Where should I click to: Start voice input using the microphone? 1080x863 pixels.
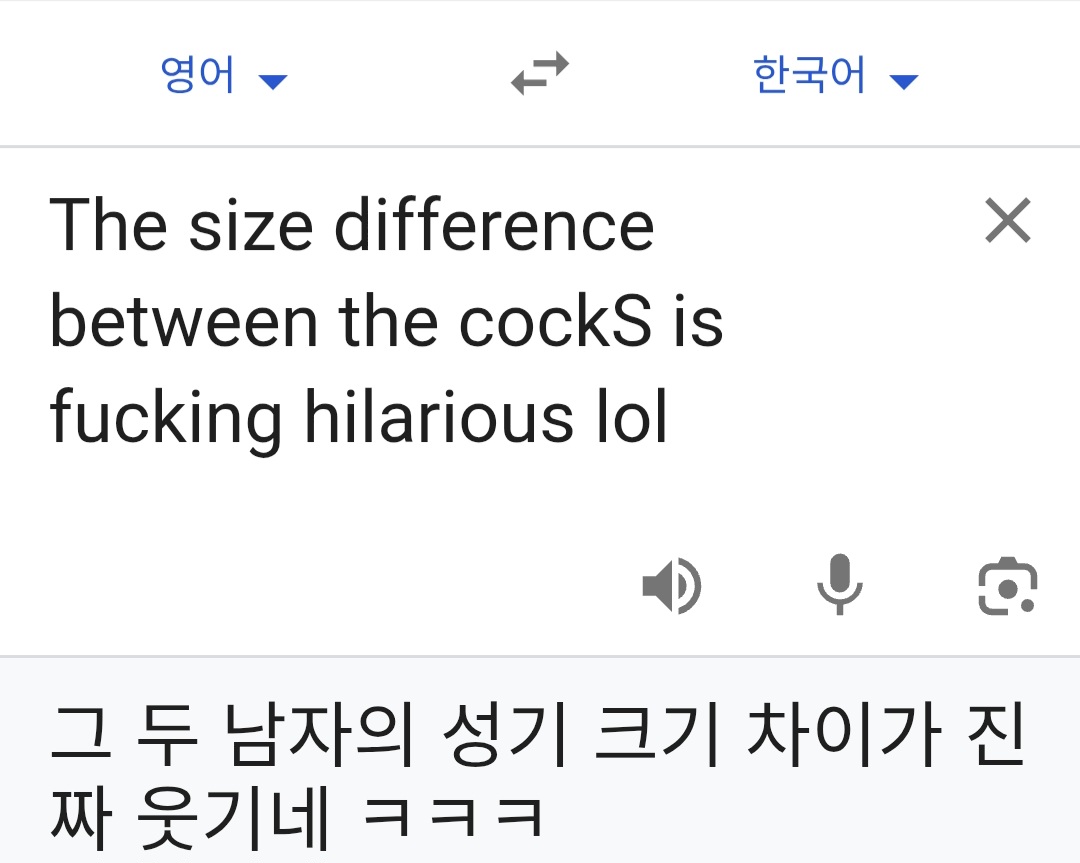tap(840, 586)
